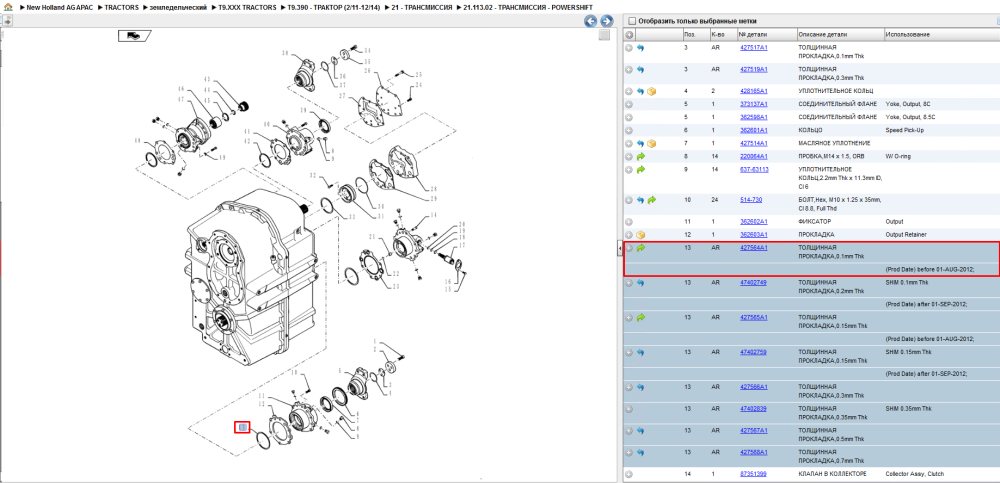Select 'ФИКСАТОР' description text

[x=815, y=222]
